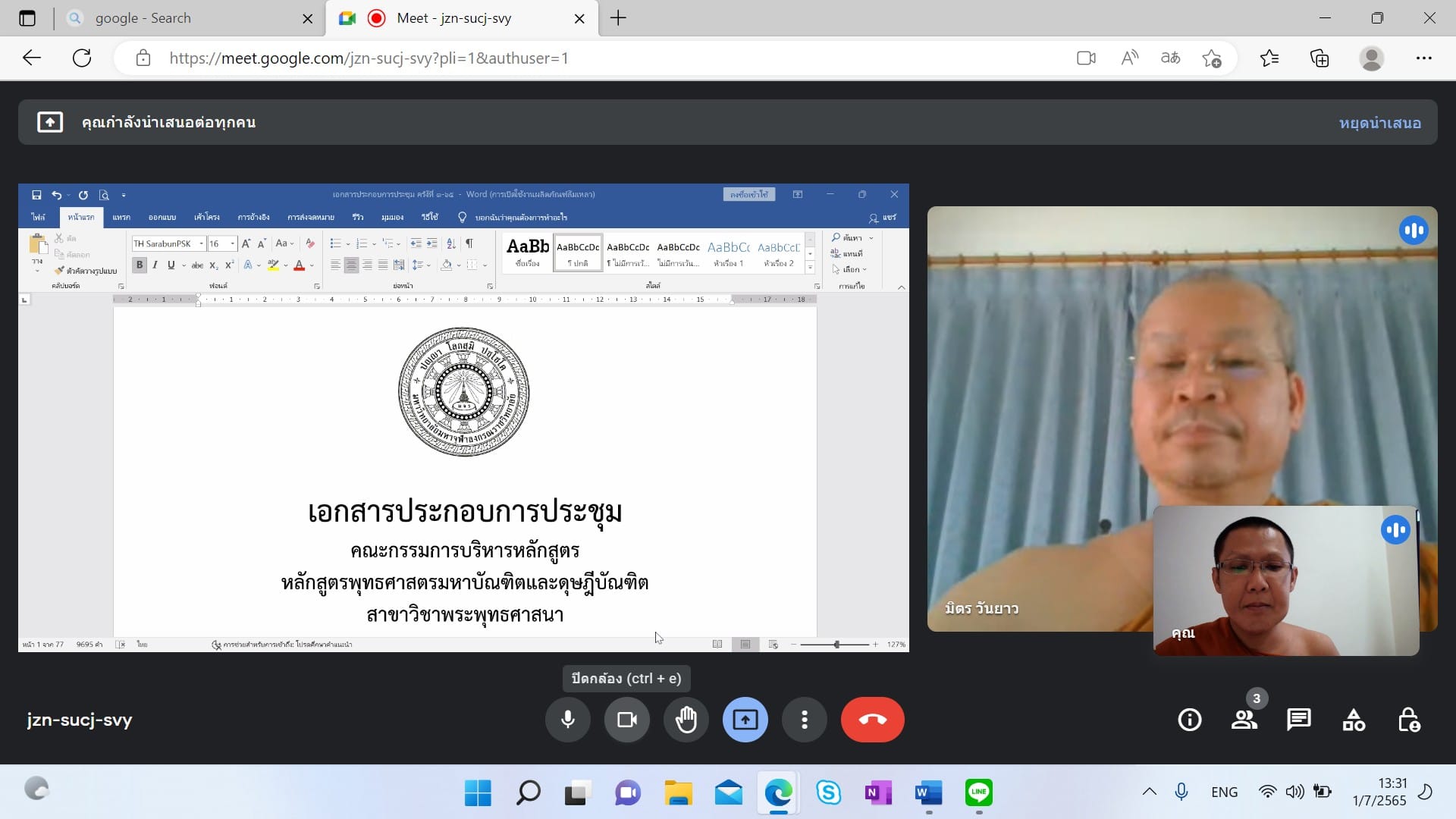The width and height of the screenshot is (1456, 819).
Task: Open Windows Start menu
Action: (478, 792)
